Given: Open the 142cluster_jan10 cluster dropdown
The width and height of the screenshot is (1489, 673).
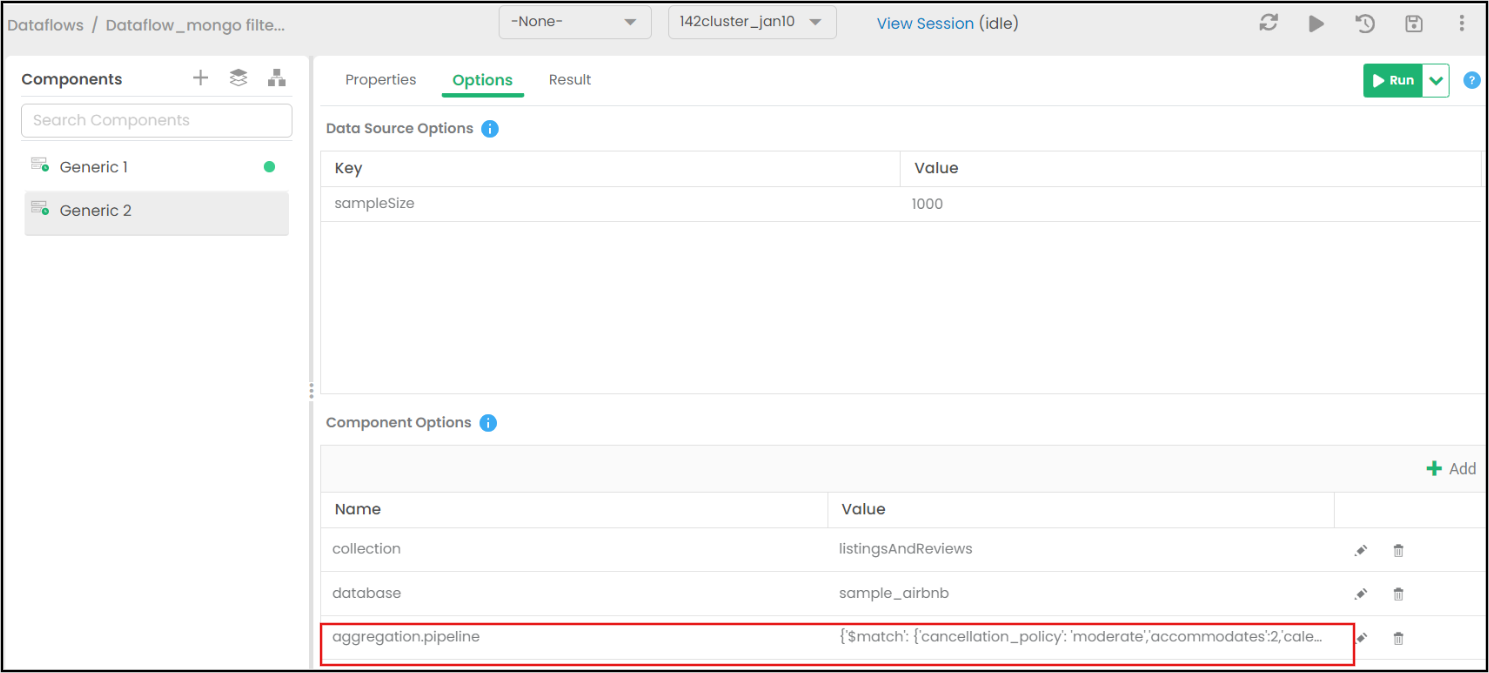Looking at the screenshot, I should tap(751, 22).
